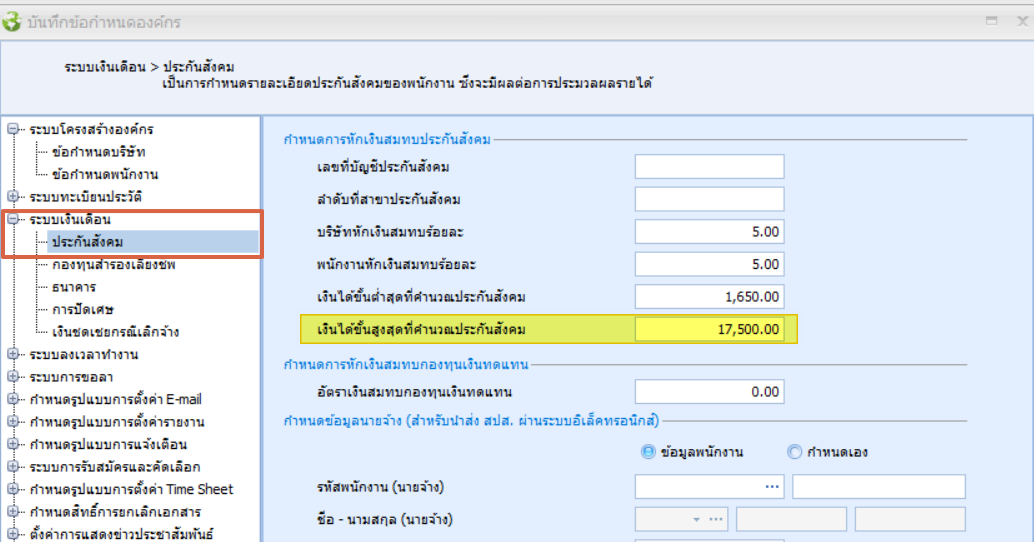Viewport: 1034px width, 542px height.
Task: Open the name prefix dropdown in ชื่อ - นามสกุล row
Action: coord(696,520)
